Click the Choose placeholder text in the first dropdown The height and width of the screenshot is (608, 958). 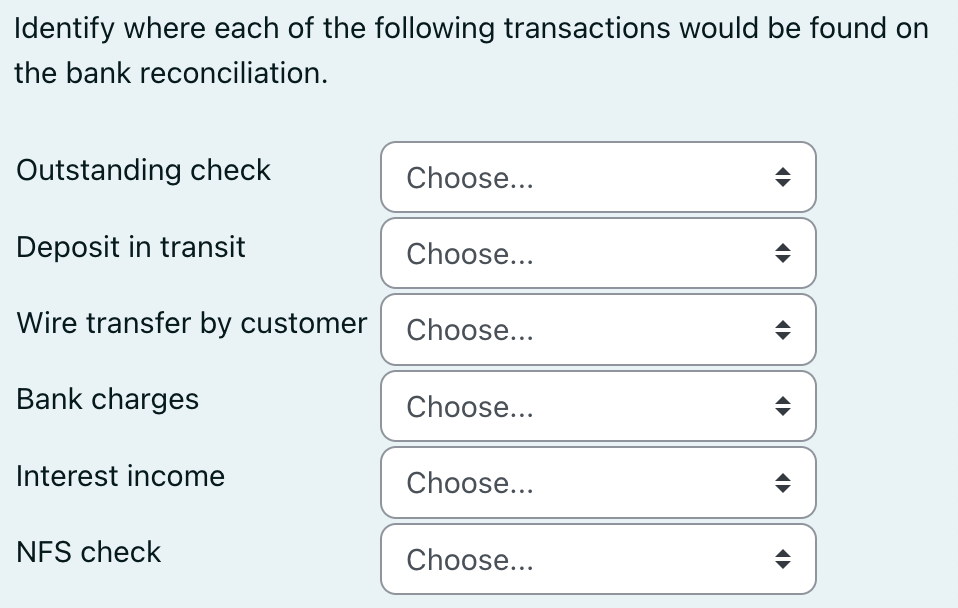pyautogui.click(x=468, y=178)
